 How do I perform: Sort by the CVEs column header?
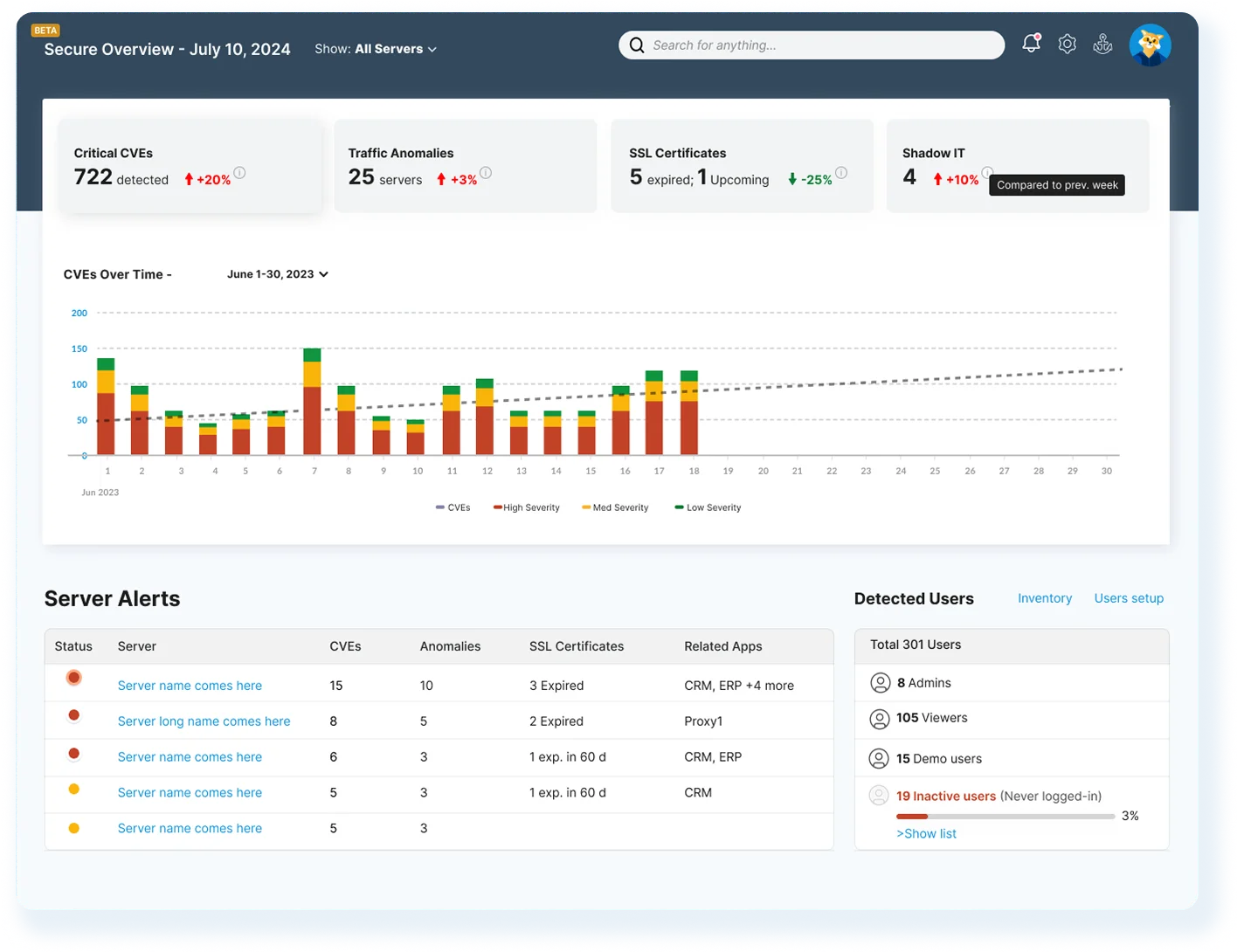coord(345,646)
